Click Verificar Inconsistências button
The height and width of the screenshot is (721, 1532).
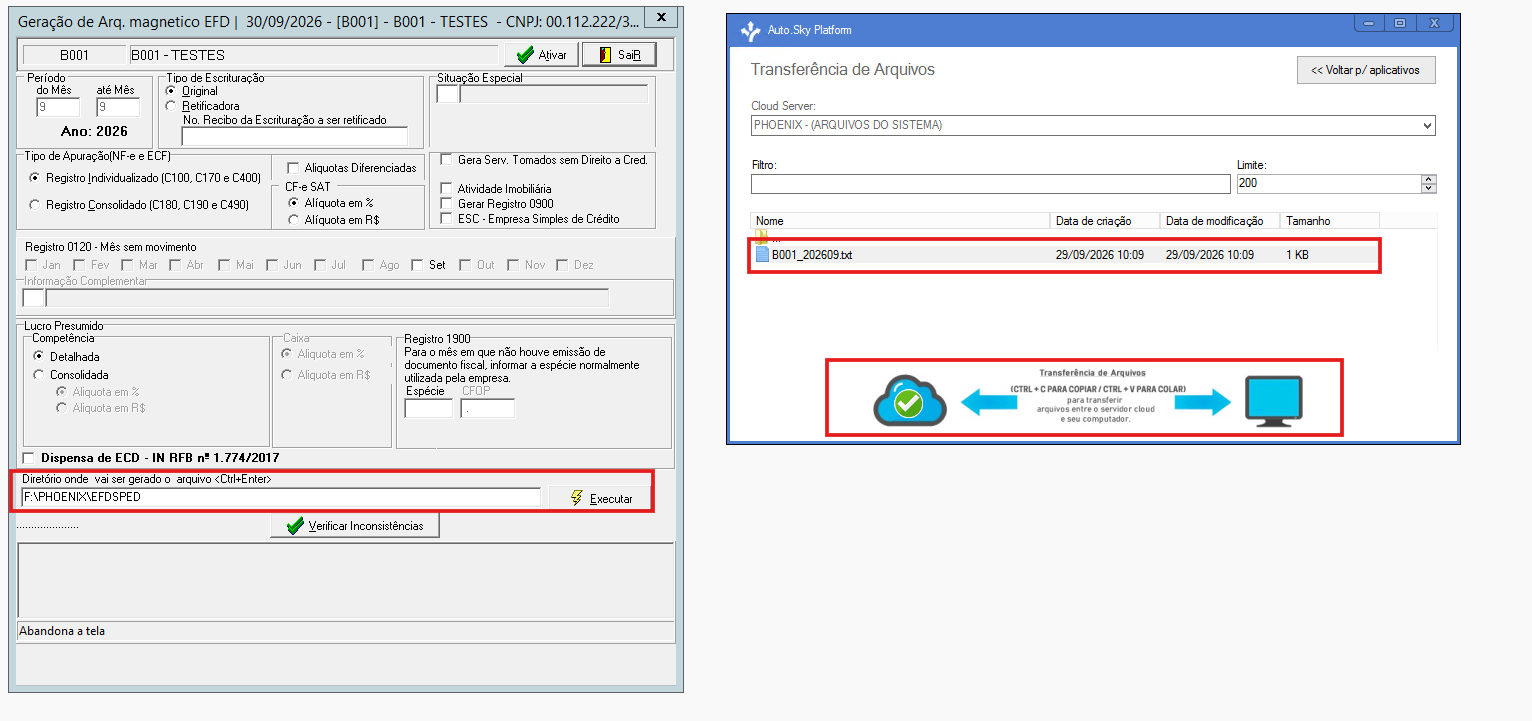(x=355, y=526)
